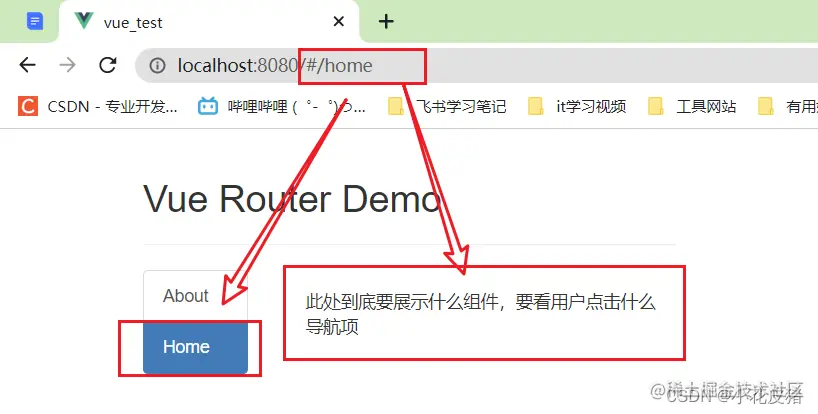Select the vue_test tab

209,22
